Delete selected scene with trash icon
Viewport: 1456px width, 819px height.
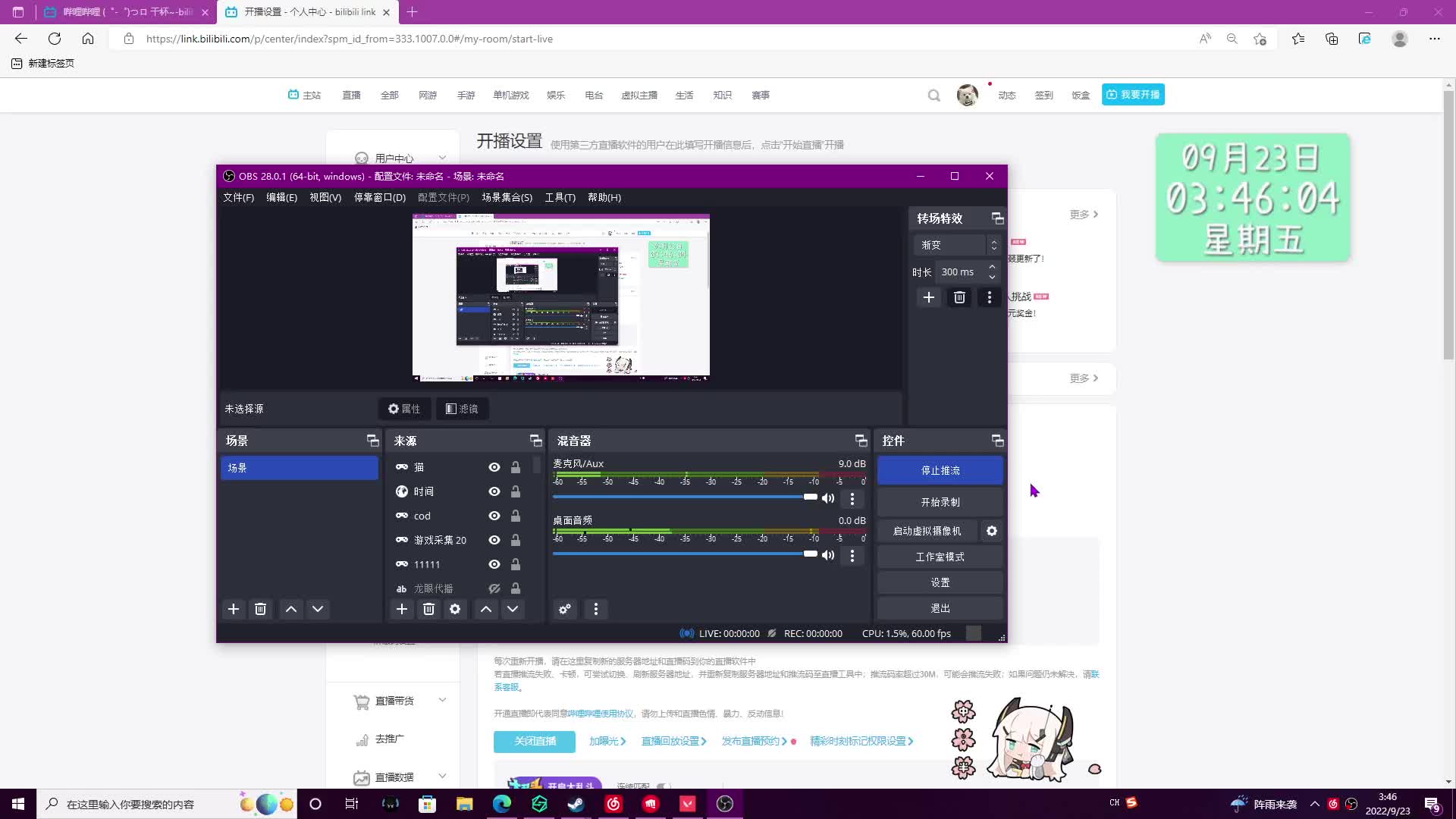260,609
